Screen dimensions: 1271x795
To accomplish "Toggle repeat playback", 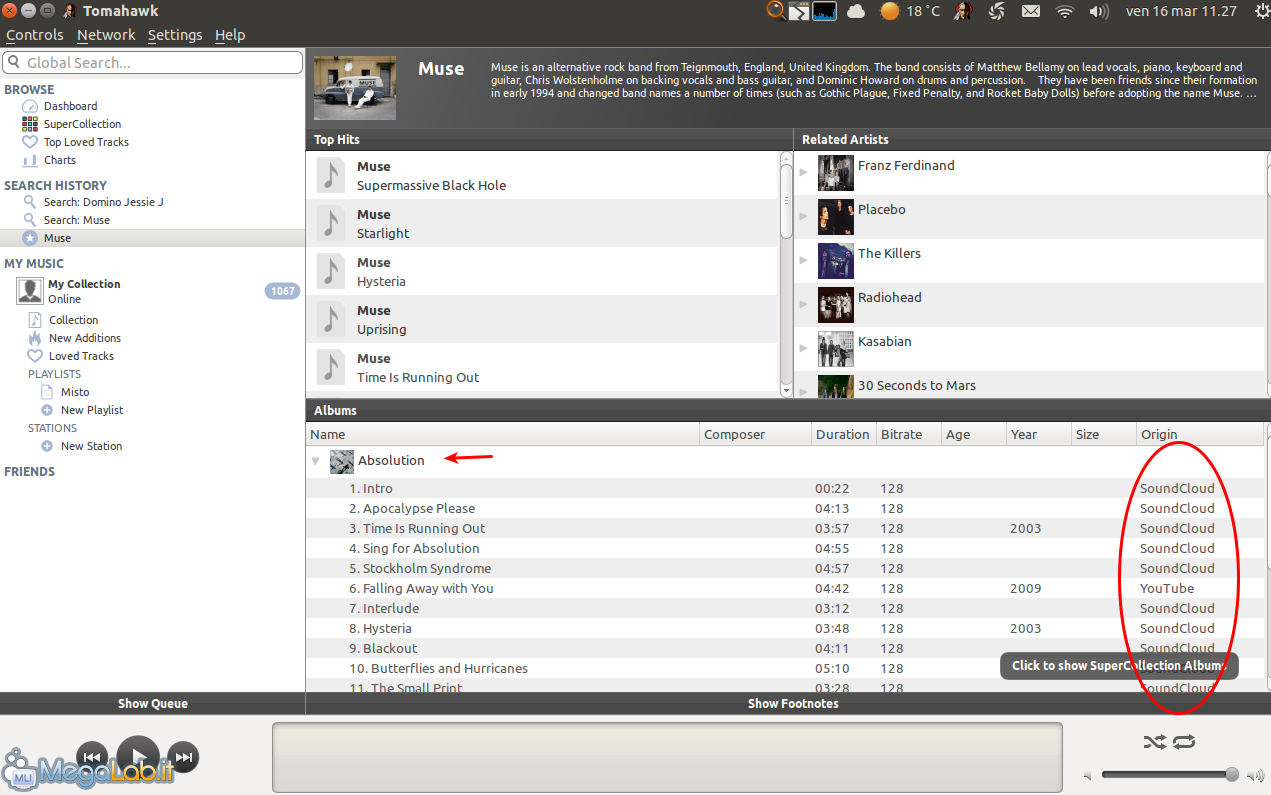I will coord(1185,742).
